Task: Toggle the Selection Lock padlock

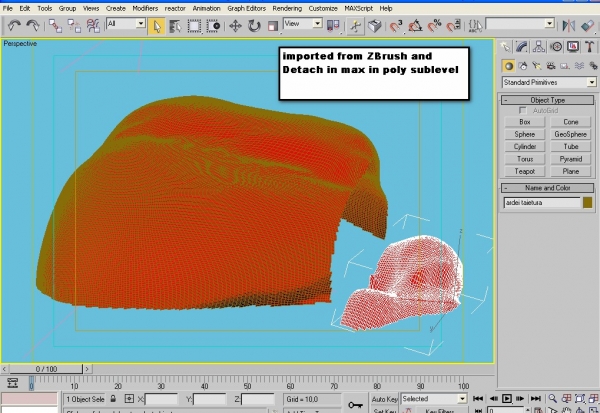Action: point(113,399)
